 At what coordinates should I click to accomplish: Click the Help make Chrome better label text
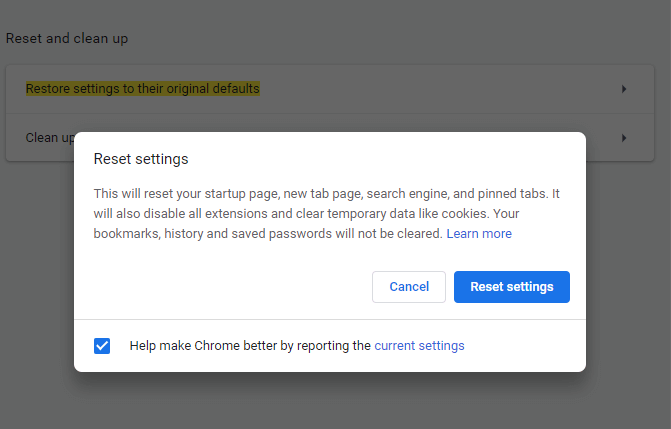250,346
